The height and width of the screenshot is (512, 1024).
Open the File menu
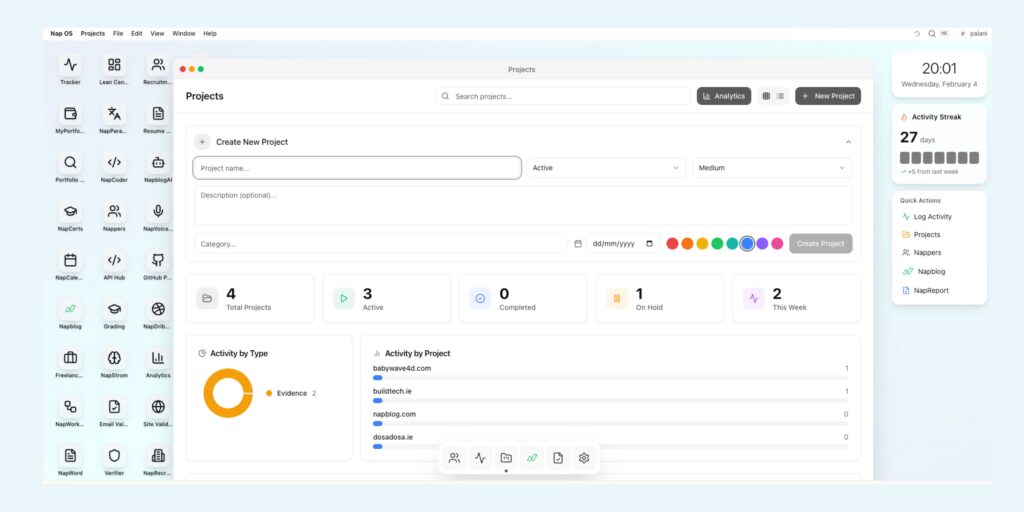coord(118,33)
